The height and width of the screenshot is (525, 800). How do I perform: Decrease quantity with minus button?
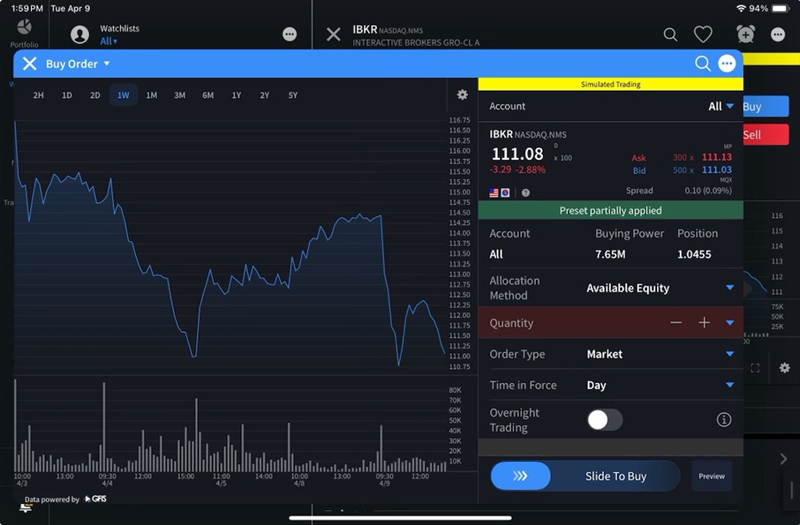676,322
